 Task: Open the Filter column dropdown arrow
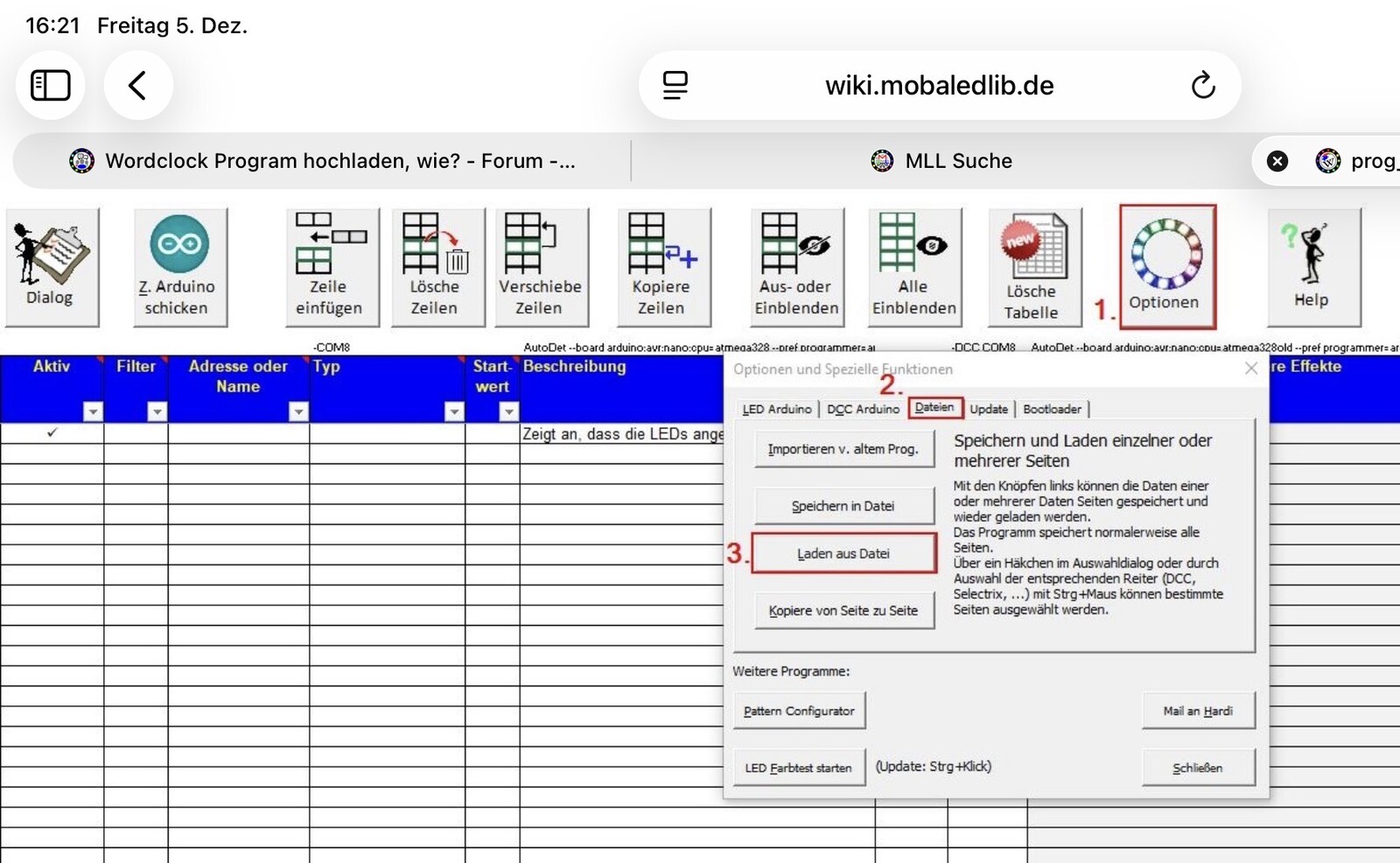tap(157, 411)
